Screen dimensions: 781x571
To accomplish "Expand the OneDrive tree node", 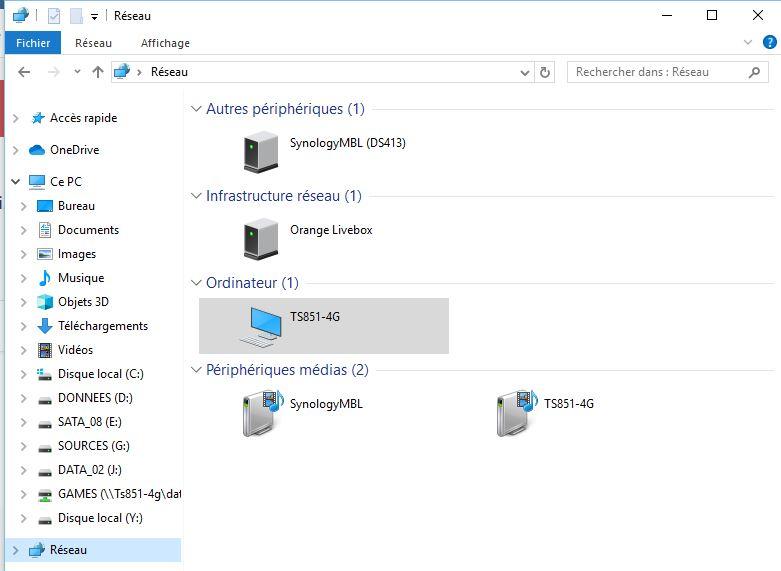I will 15,150.
